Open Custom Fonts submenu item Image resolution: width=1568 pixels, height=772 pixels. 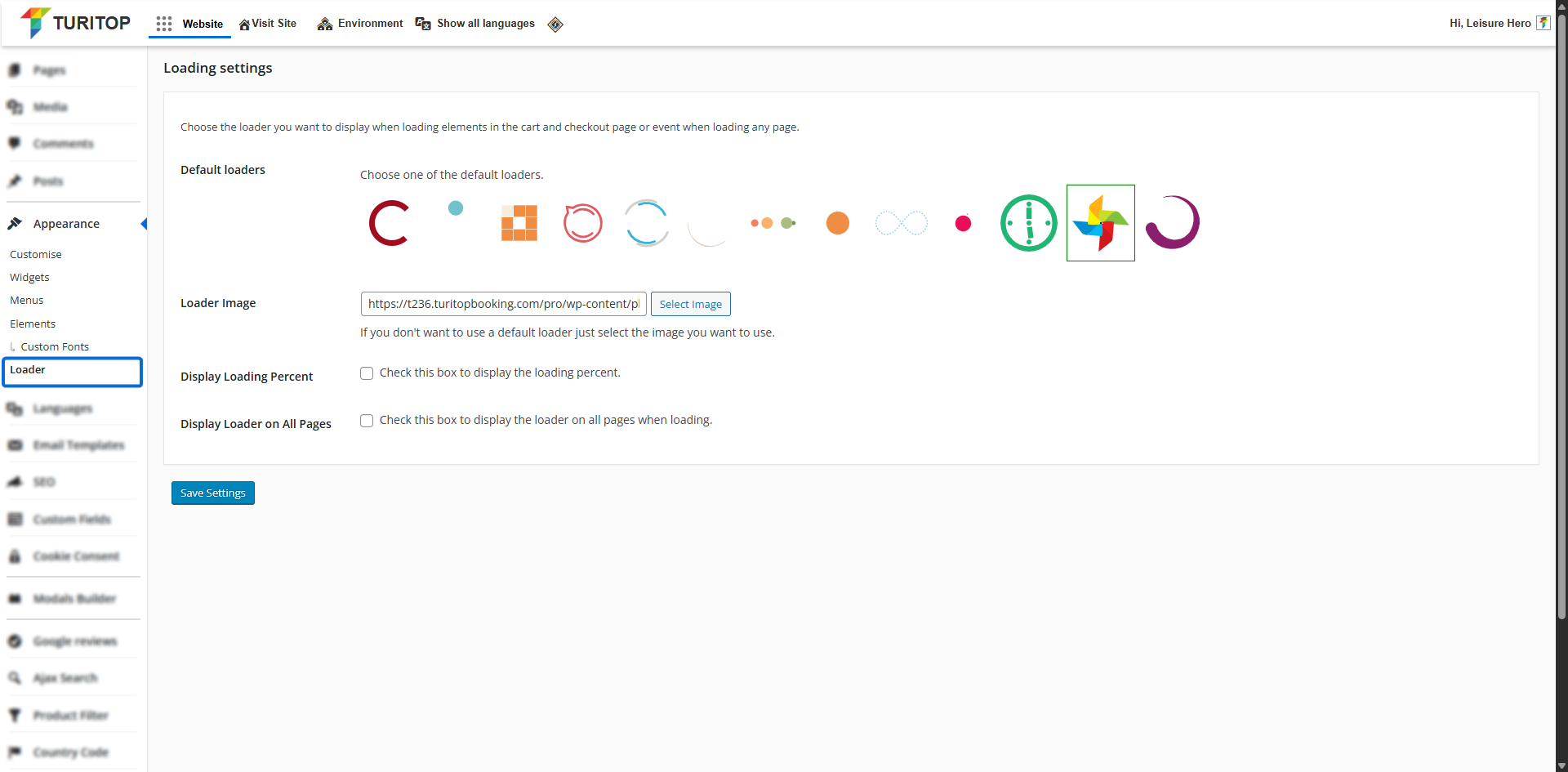55,346
